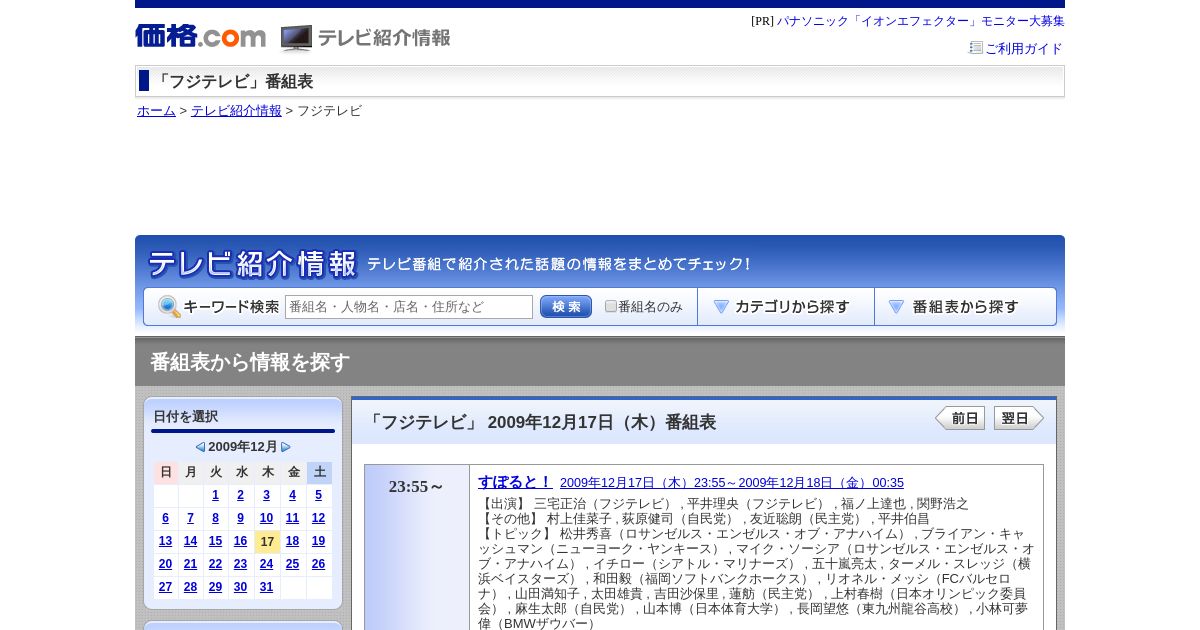Select highlighted December 17 in calendar
Screen dimensions: 1200x630
pyautogui.click(x=267, y=542)
